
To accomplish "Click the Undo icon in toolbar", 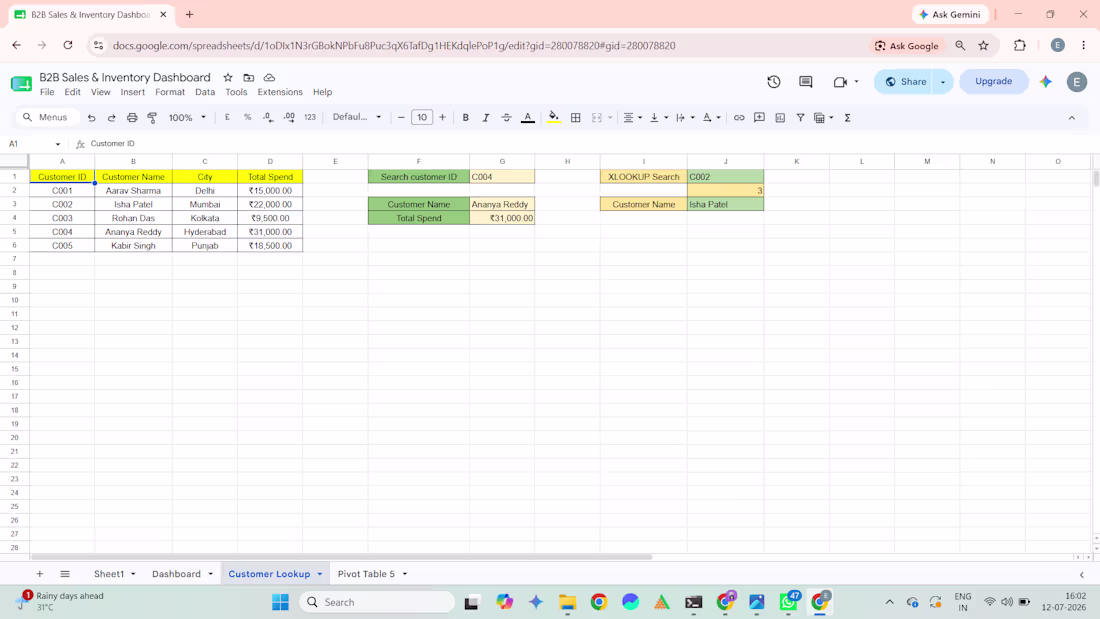I will coord(91,118).
